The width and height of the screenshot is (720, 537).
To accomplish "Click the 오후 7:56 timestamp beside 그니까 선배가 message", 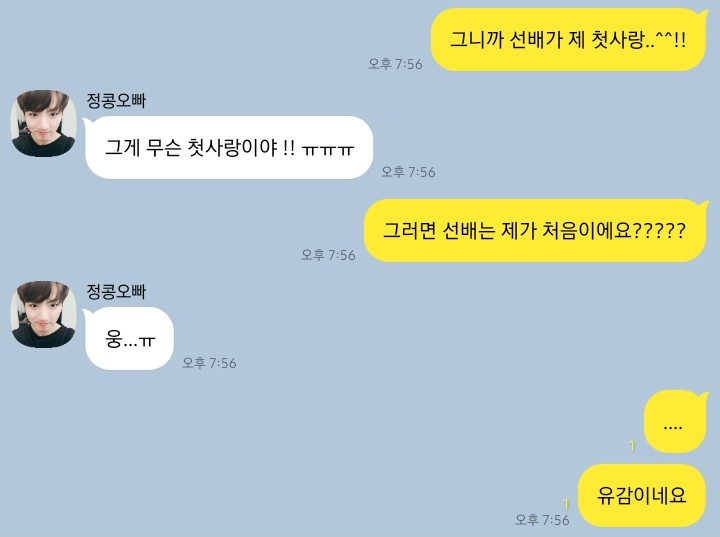I will coord(395,64).
